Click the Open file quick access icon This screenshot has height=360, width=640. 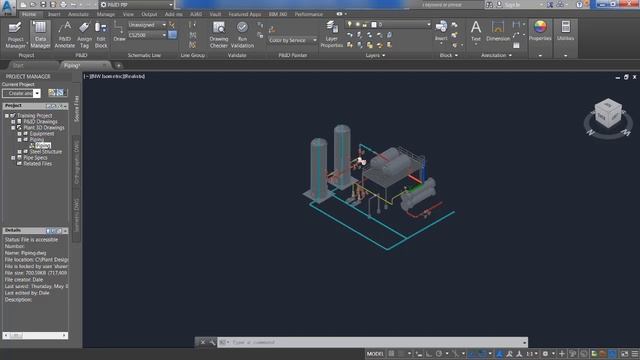pos(33,4)
